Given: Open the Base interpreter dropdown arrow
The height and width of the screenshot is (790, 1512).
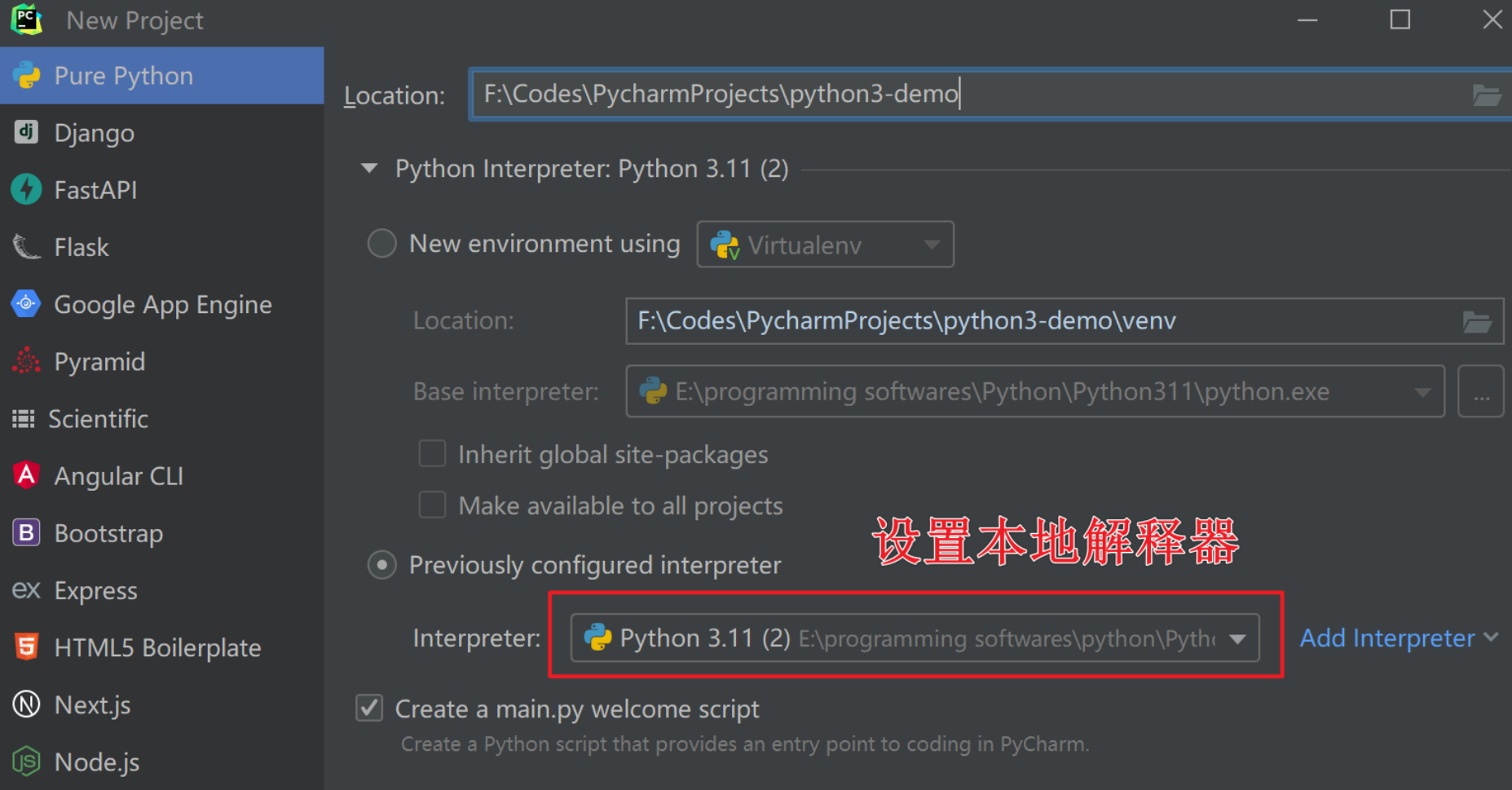Looking at the screenshot, I should (1422, 392).
